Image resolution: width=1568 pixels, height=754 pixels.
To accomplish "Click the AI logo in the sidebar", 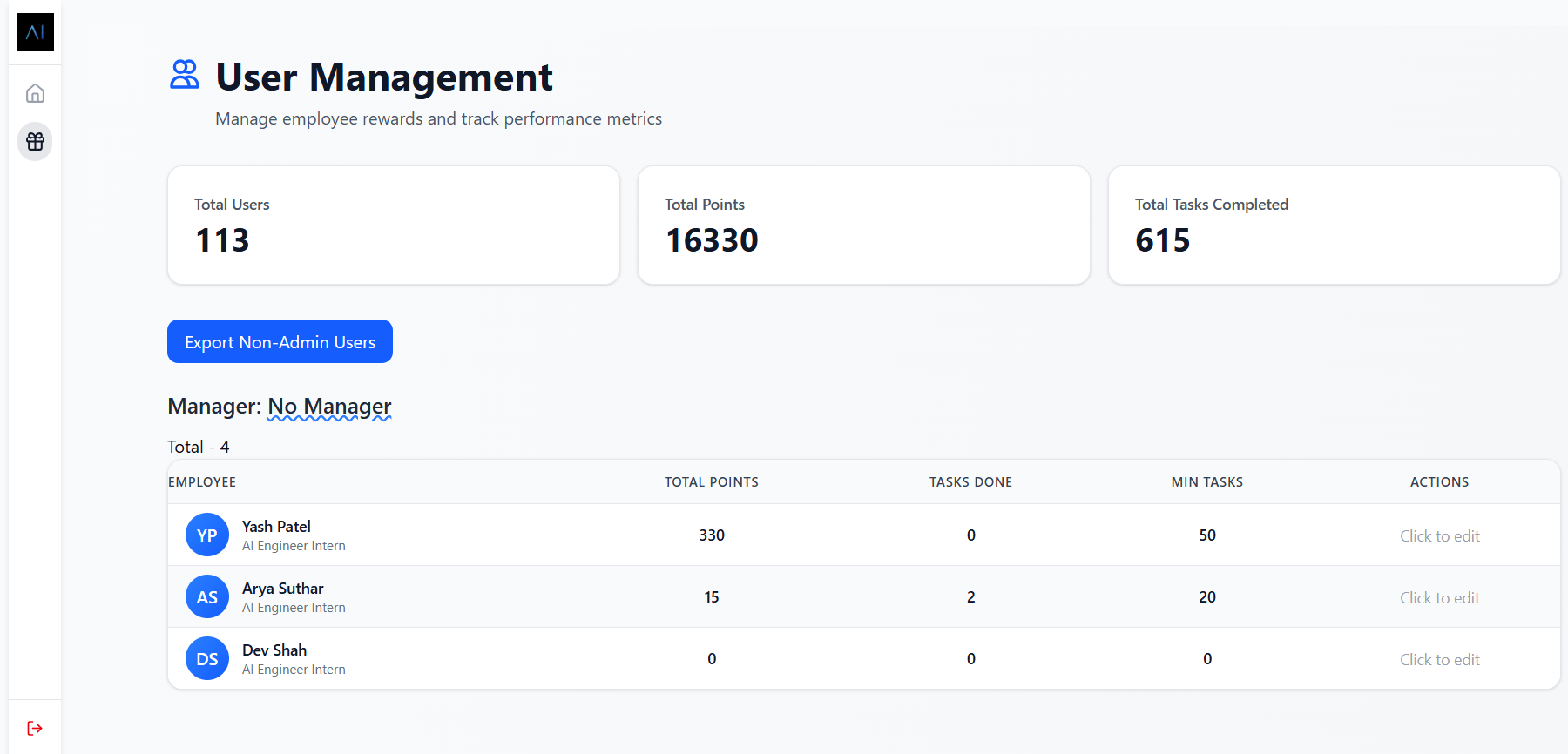I will click(x=35, y=32).
